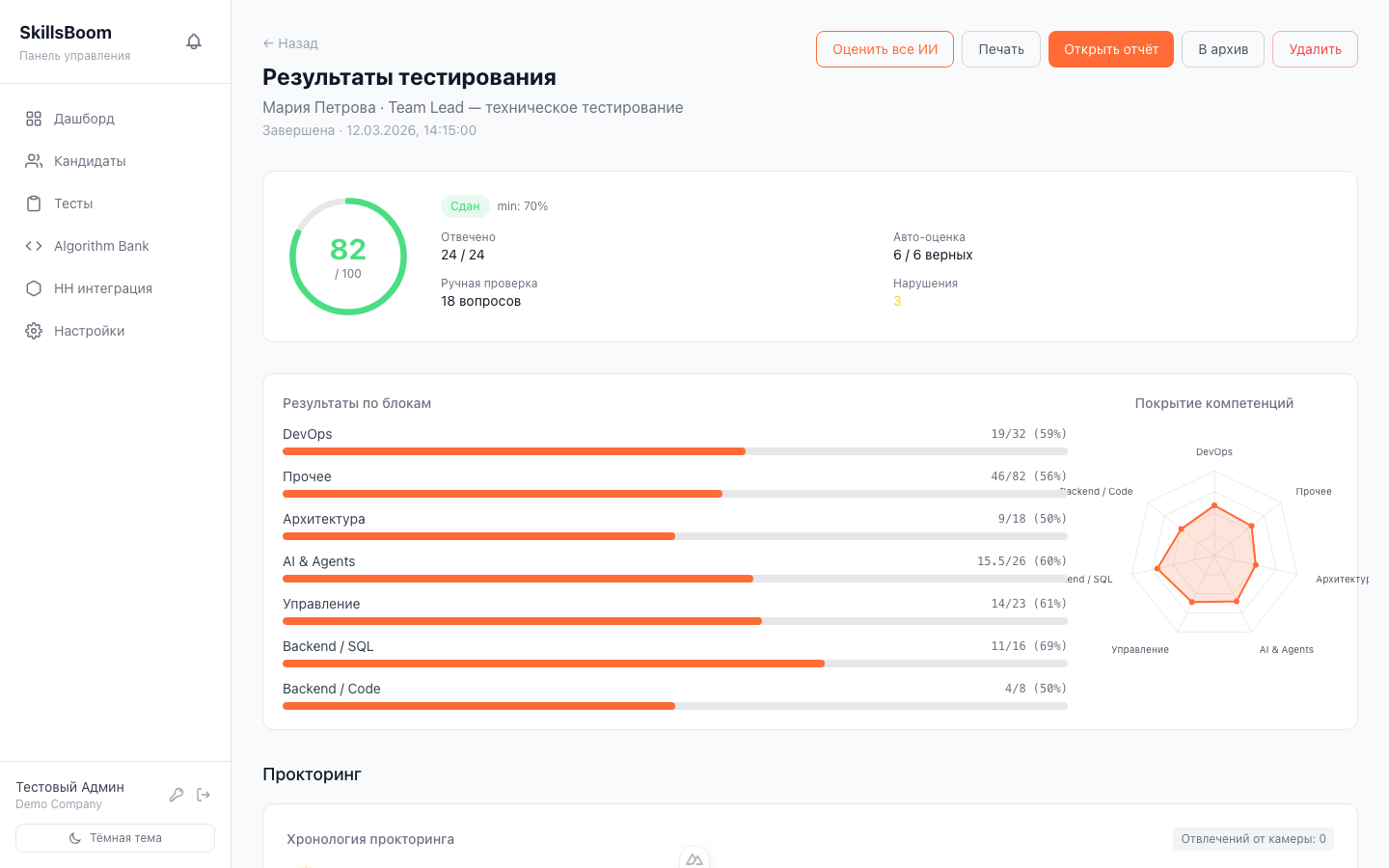Click the logout icon in sidebar footer
Image resolution: width=1389 pixels, height=868 pixels.
204,795
